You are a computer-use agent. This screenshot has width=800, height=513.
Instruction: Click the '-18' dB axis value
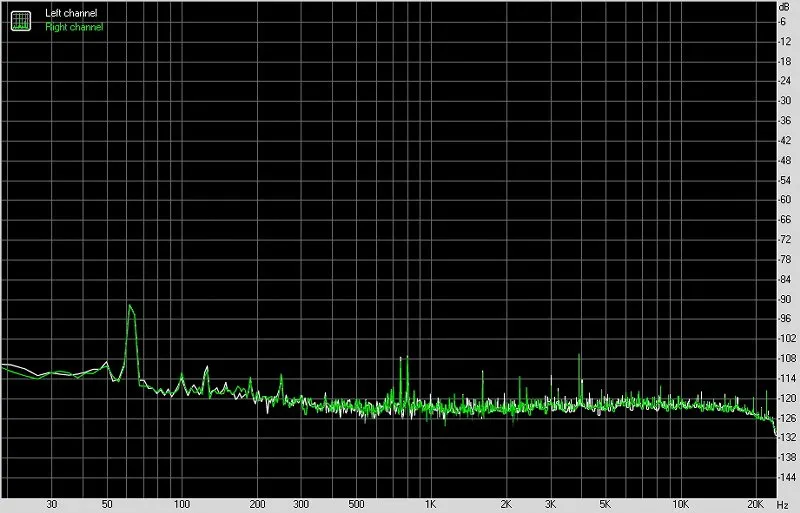click(785, 62)
